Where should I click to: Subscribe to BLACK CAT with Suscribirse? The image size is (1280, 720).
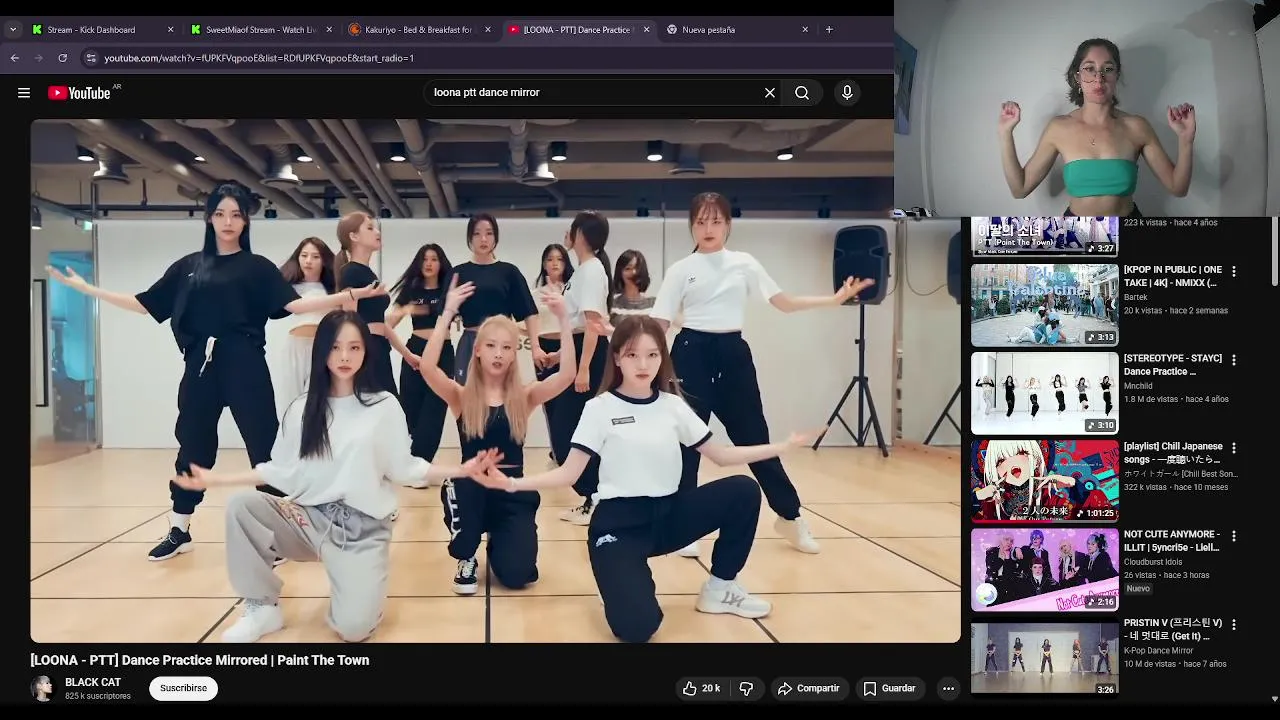183,688
